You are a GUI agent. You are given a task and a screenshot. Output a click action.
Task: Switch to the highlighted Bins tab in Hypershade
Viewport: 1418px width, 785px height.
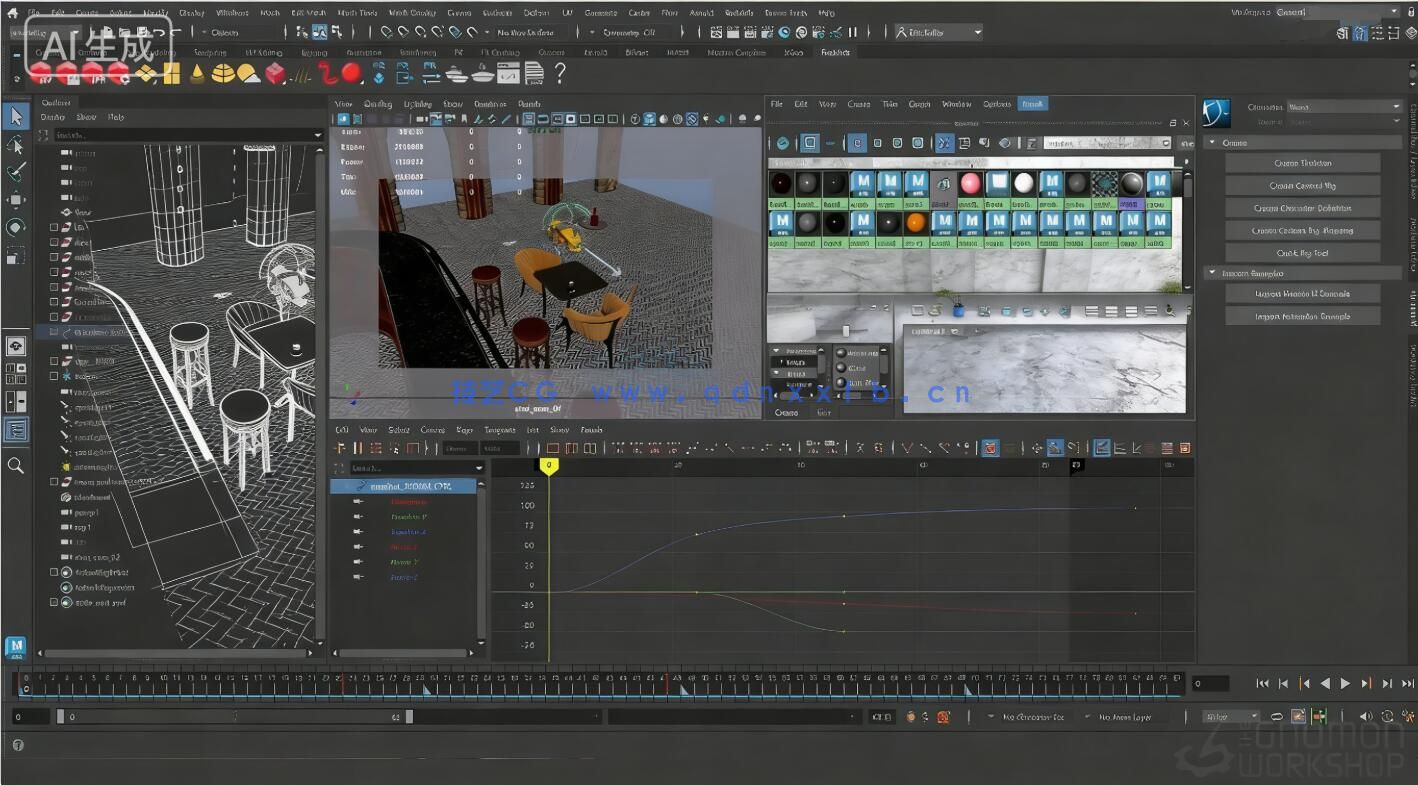(1032, 103)
